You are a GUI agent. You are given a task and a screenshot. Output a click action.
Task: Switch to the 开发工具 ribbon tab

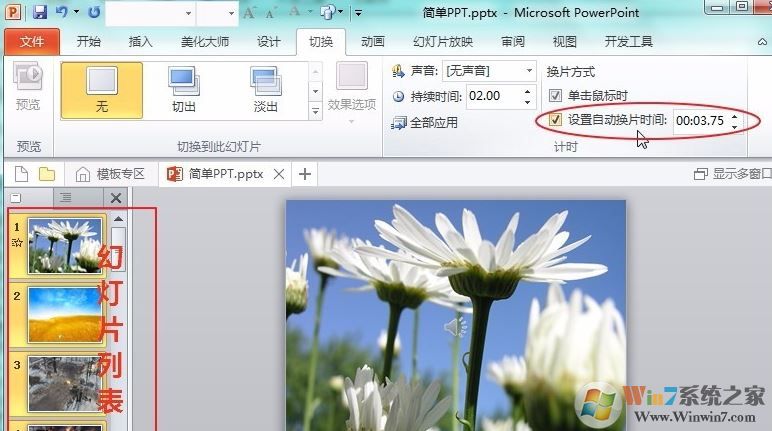[x=629, y=41]
